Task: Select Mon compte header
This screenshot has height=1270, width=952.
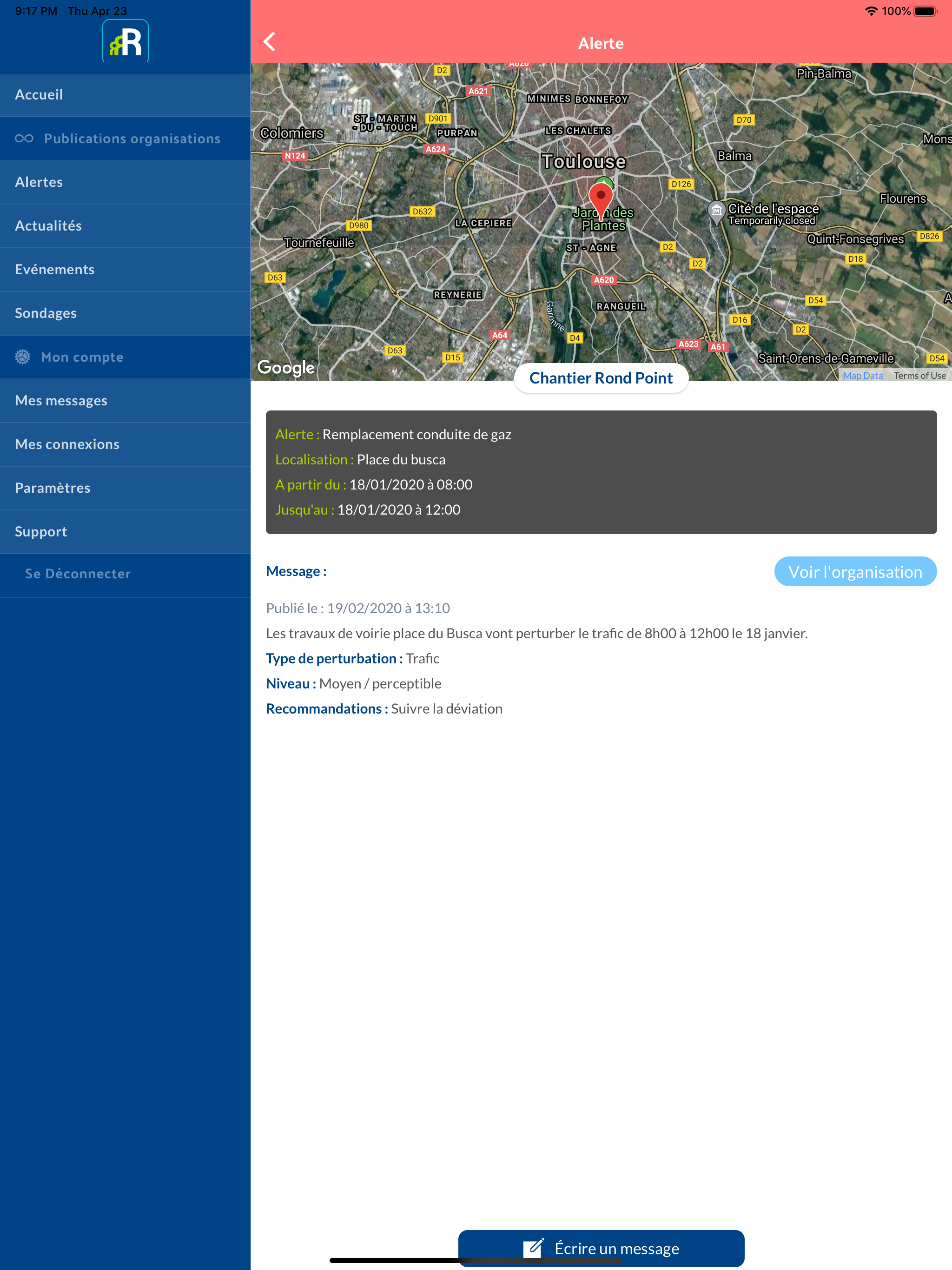Action: pyautogui.click(x=125, y=357)
